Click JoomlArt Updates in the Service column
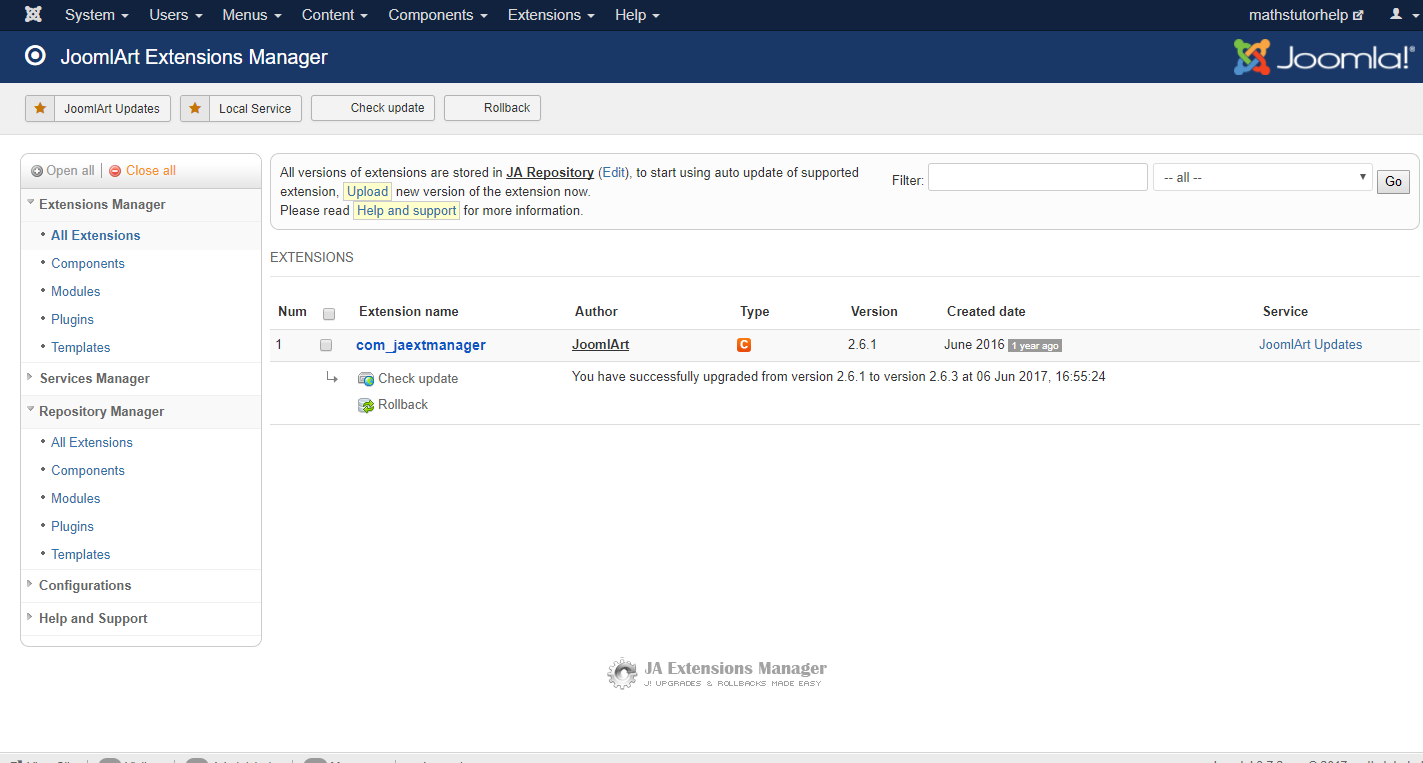Viewport: 1423px width, 763px height. click(1310, 345)
